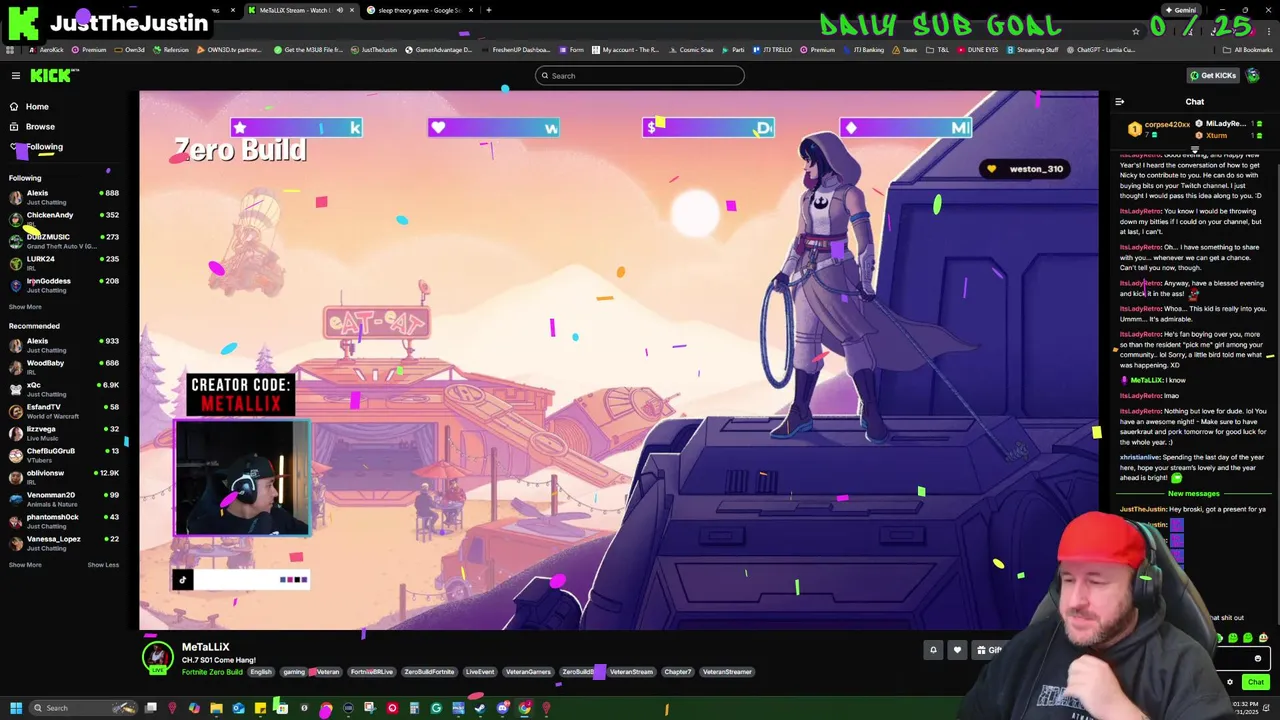Open xQc channel in Recommended

coord(64,389)
